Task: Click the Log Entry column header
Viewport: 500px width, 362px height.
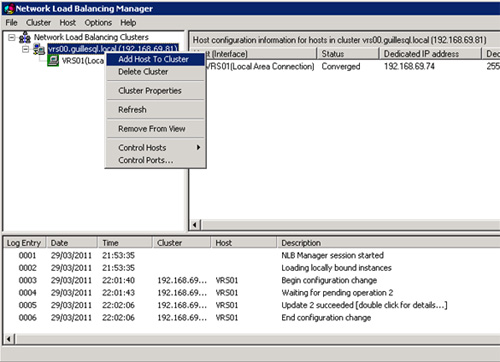Action: (24, 243)
